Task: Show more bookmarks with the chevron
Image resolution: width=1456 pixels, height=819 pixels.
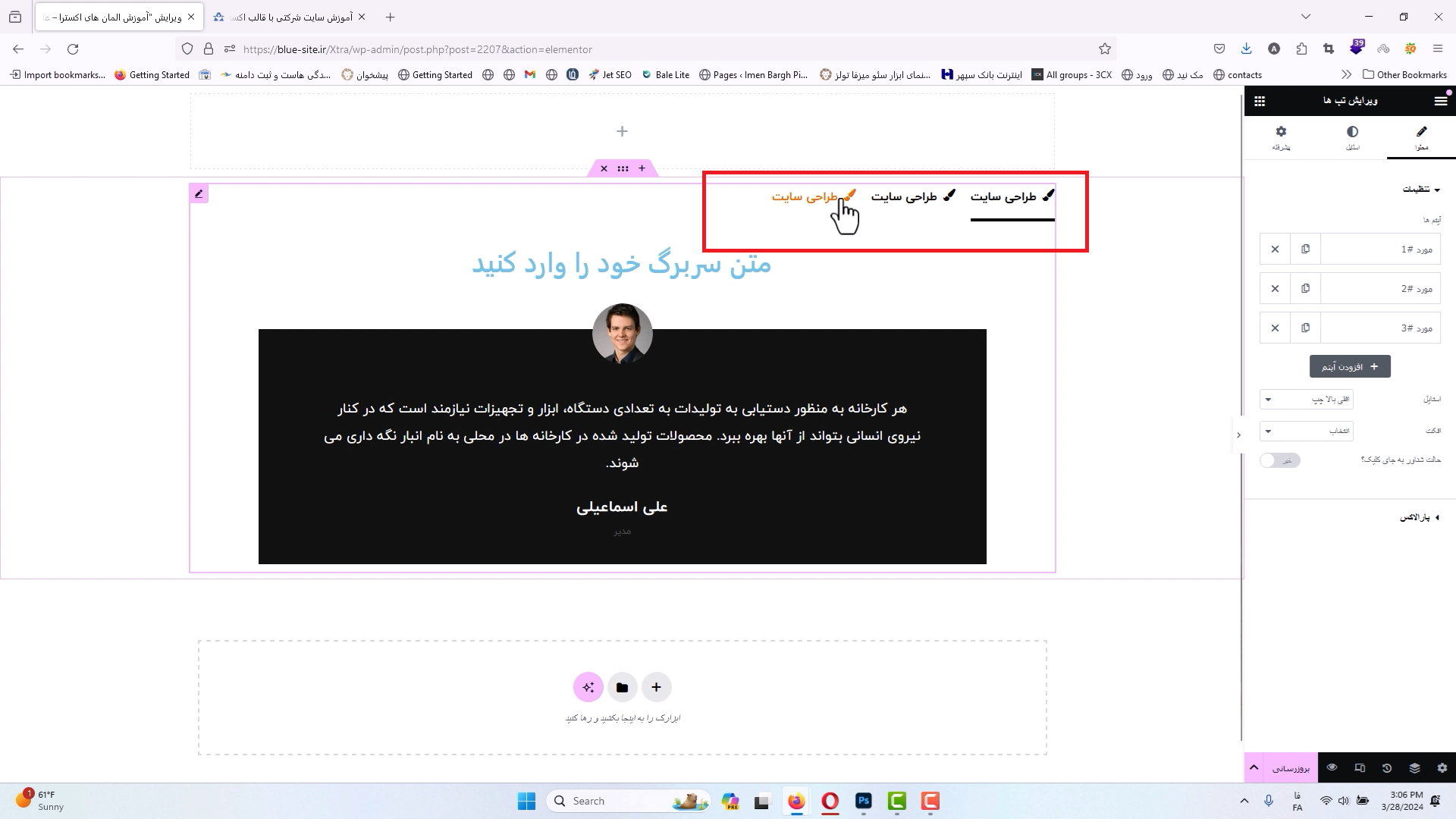Action: [1346, 75]
